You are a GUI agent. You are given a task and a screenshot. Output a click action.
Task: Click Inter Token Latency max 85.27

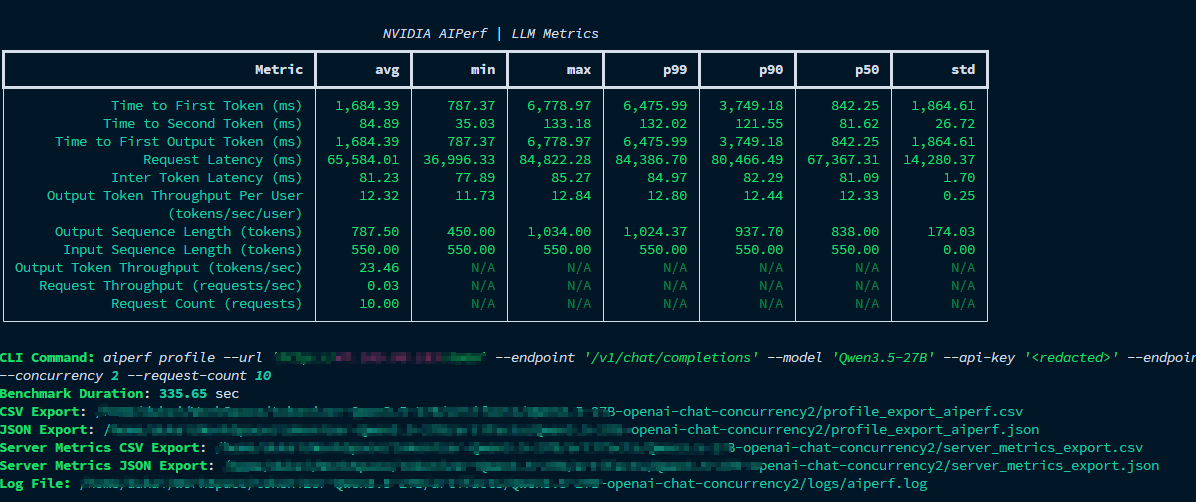pyautogui.click(x=571, y=178)
